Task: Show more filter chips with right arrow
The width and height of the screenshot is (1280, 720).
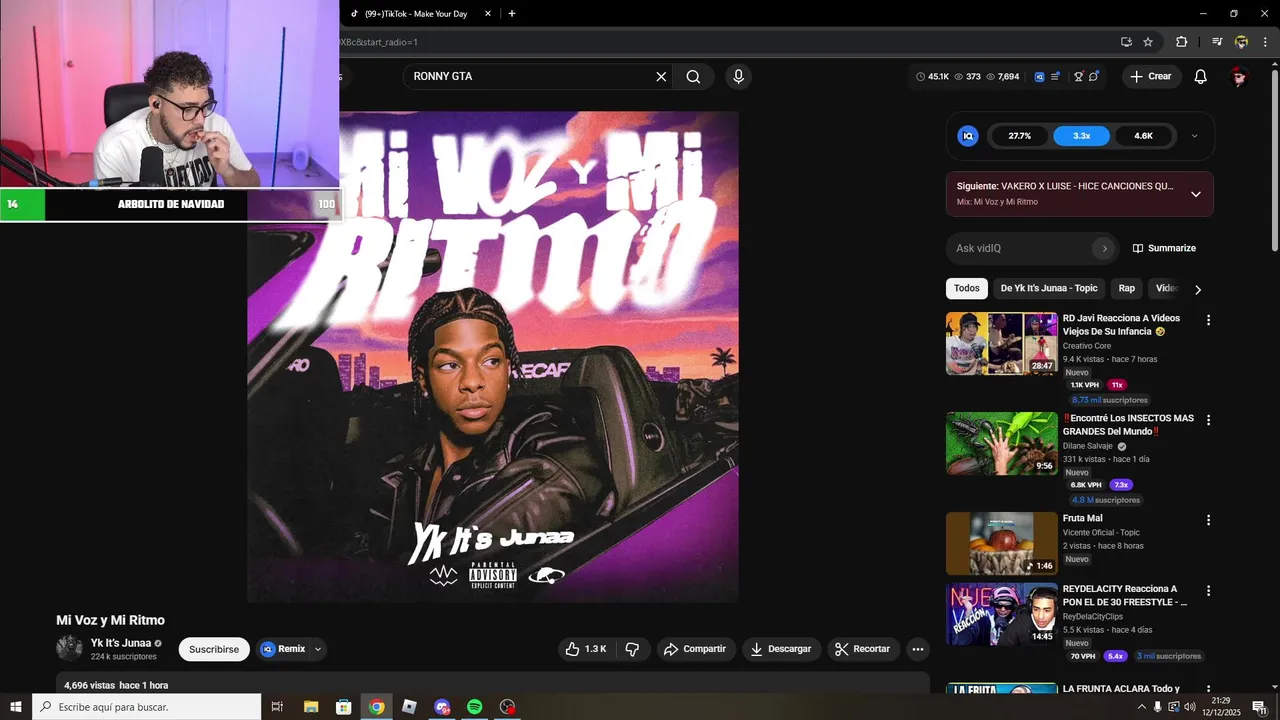Action: 1198,289
